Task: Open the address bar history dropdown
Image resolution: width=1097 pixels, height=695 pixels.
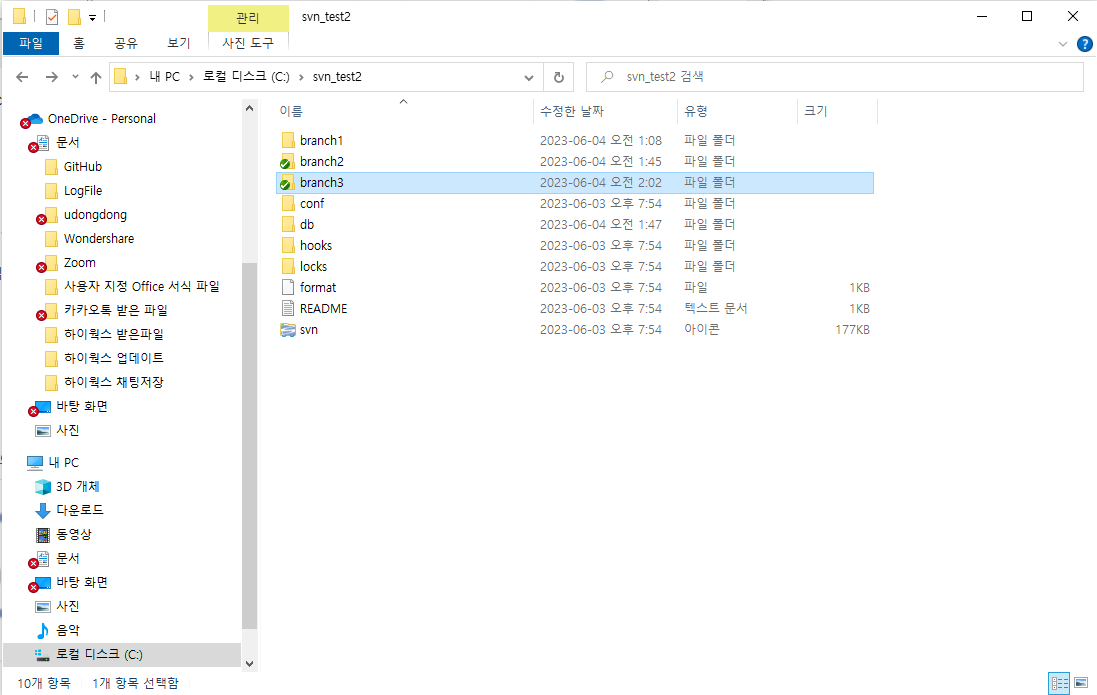Action: click(x=529, y=77)
